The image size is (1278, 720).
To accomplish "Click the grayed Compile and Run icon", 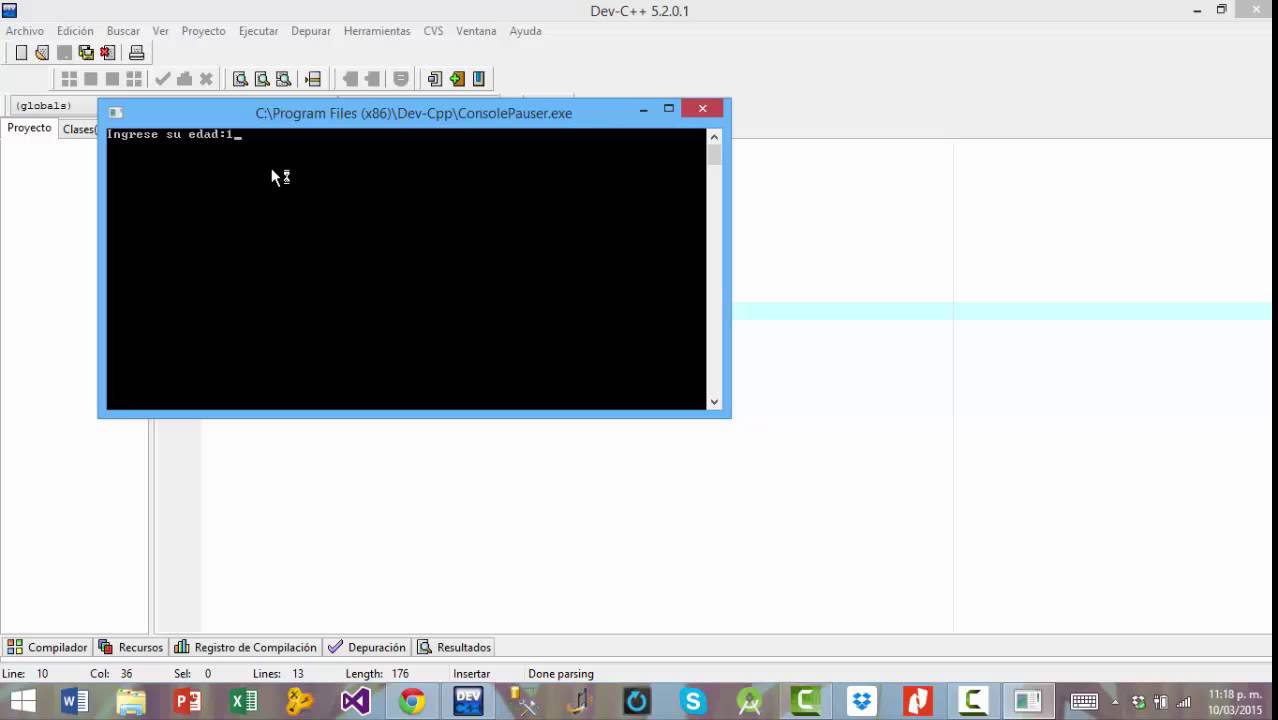I will click(x=112, y=79).
